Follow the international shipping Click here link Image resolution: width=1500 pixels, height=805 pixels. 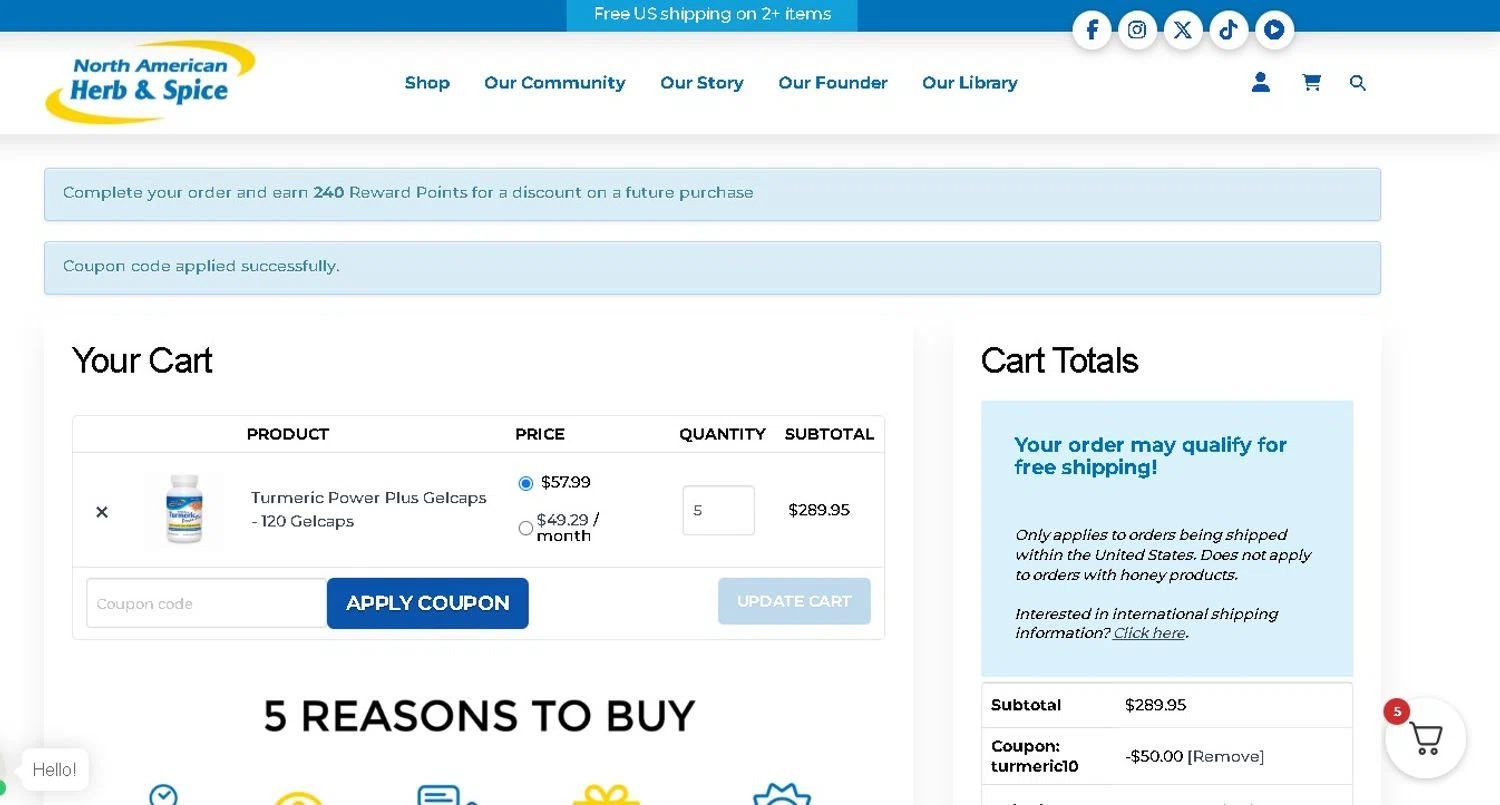point(1149,633)
